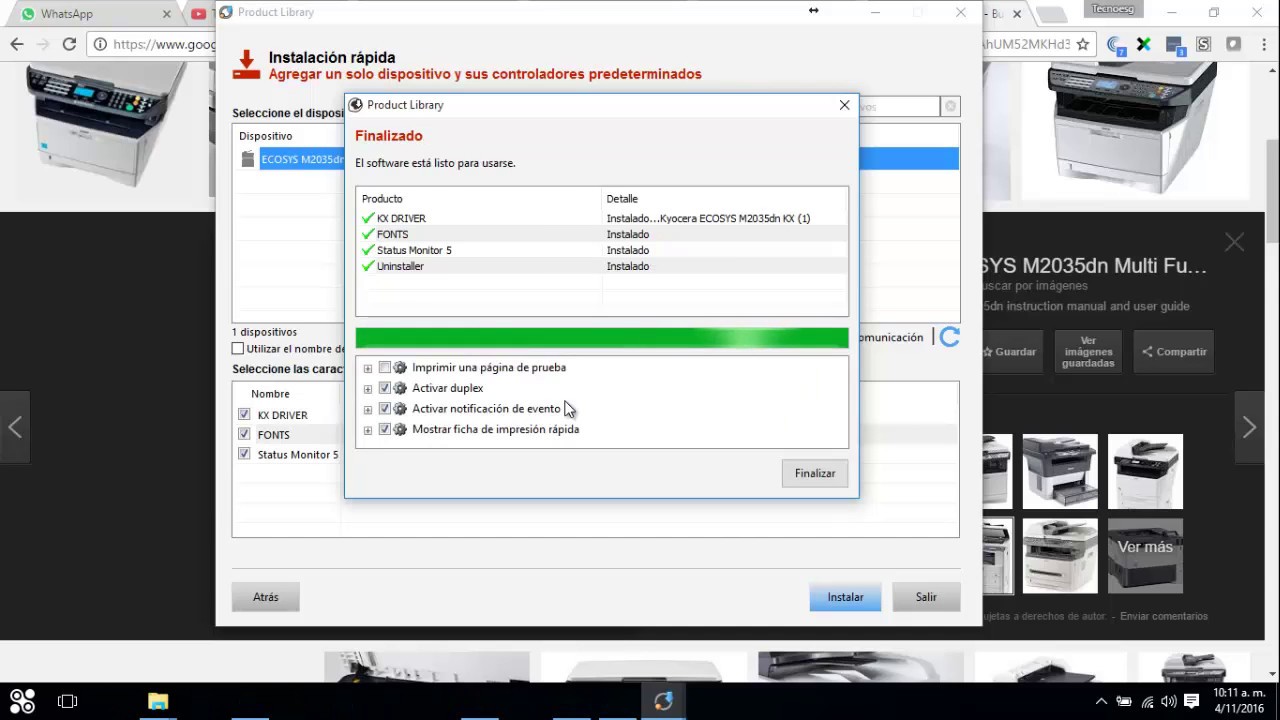
Task: Click the green installation progress bar
Action: pos(602,338)
